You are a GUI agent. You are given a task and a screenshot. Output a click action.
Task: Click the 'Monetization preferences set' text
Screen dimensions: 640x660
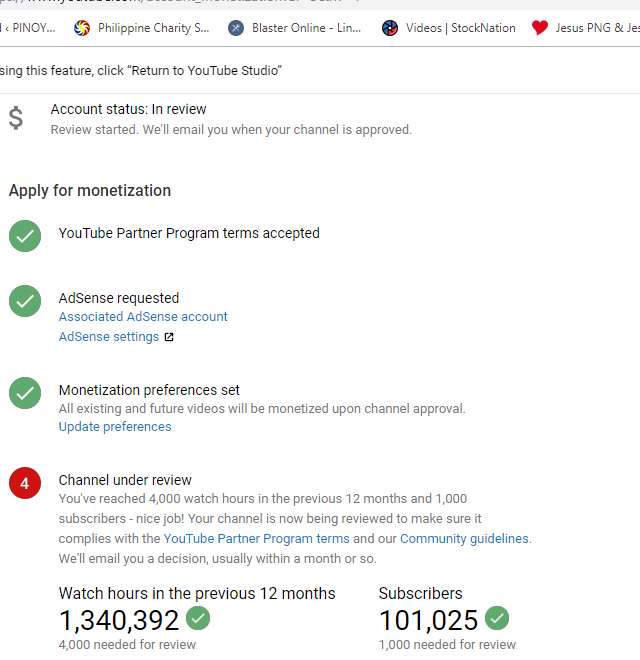149,390
